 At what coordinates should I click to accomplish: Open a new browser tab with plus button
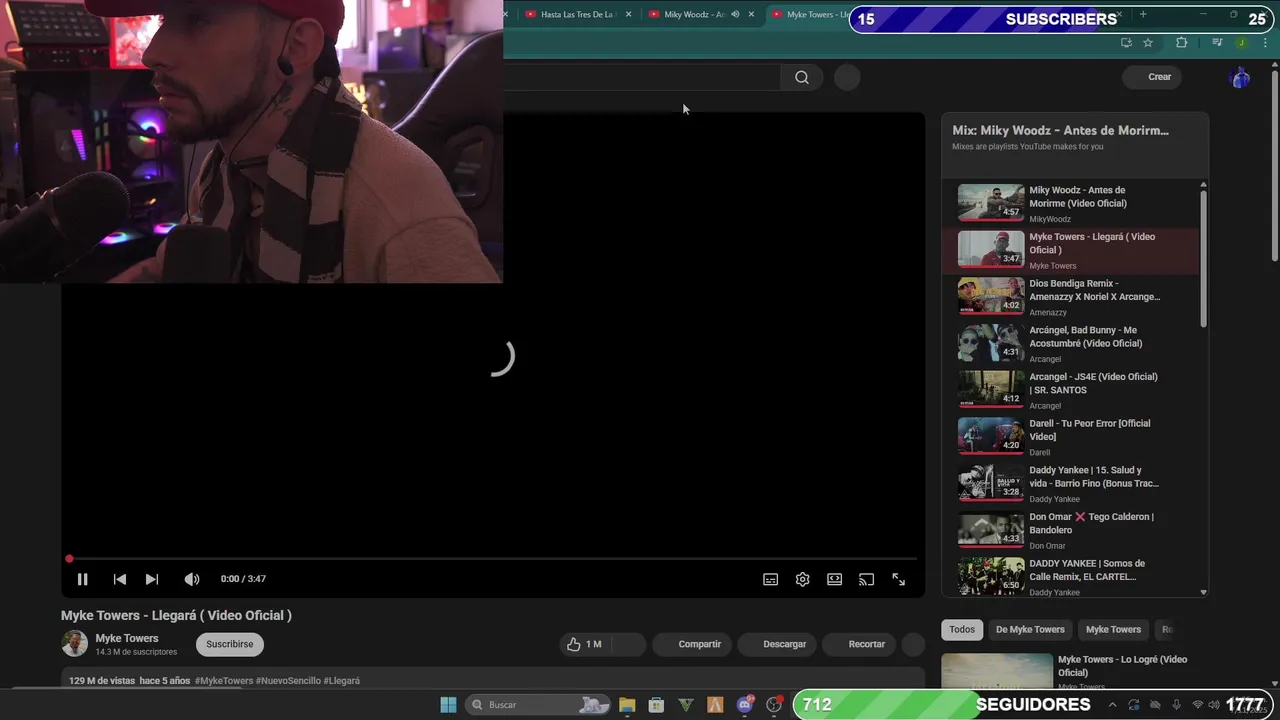[1143, 15]
